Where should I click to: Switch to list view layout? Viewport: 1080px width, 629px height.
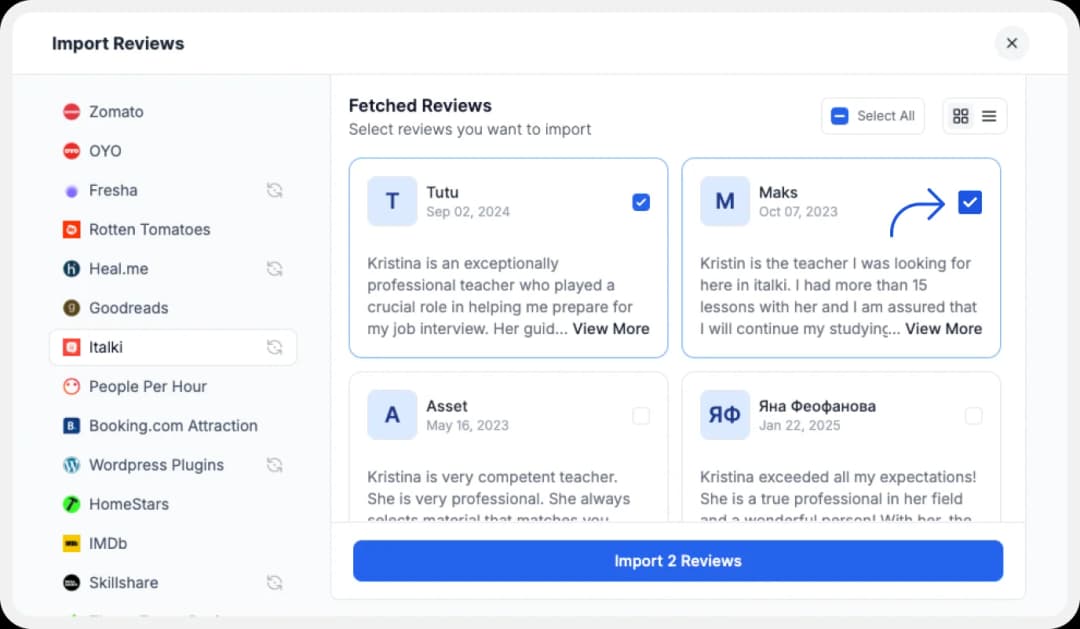tap(988, 115)
